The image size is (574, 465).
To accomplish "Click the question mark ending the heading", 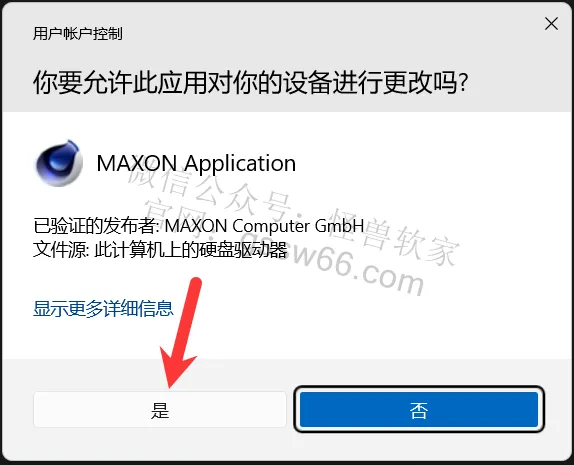I will click(463, 83).
